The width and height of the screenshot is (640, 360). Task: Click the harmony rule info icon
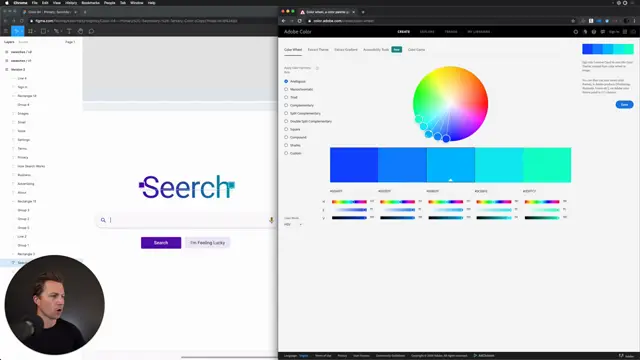pyautogui.click(x=317, y=68)
